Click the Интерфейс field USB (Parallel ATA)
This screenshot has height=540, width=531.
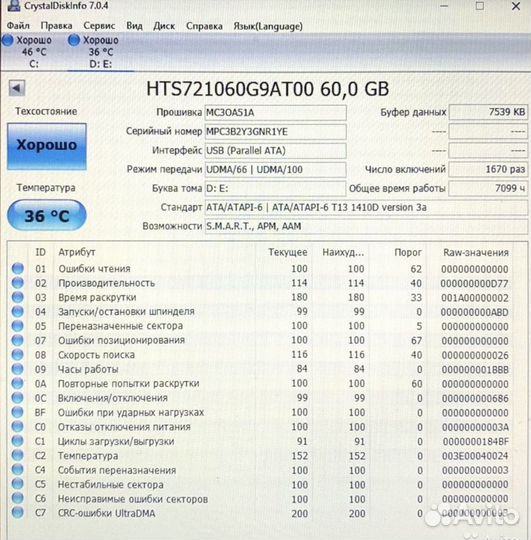click(x=275, y=150)
